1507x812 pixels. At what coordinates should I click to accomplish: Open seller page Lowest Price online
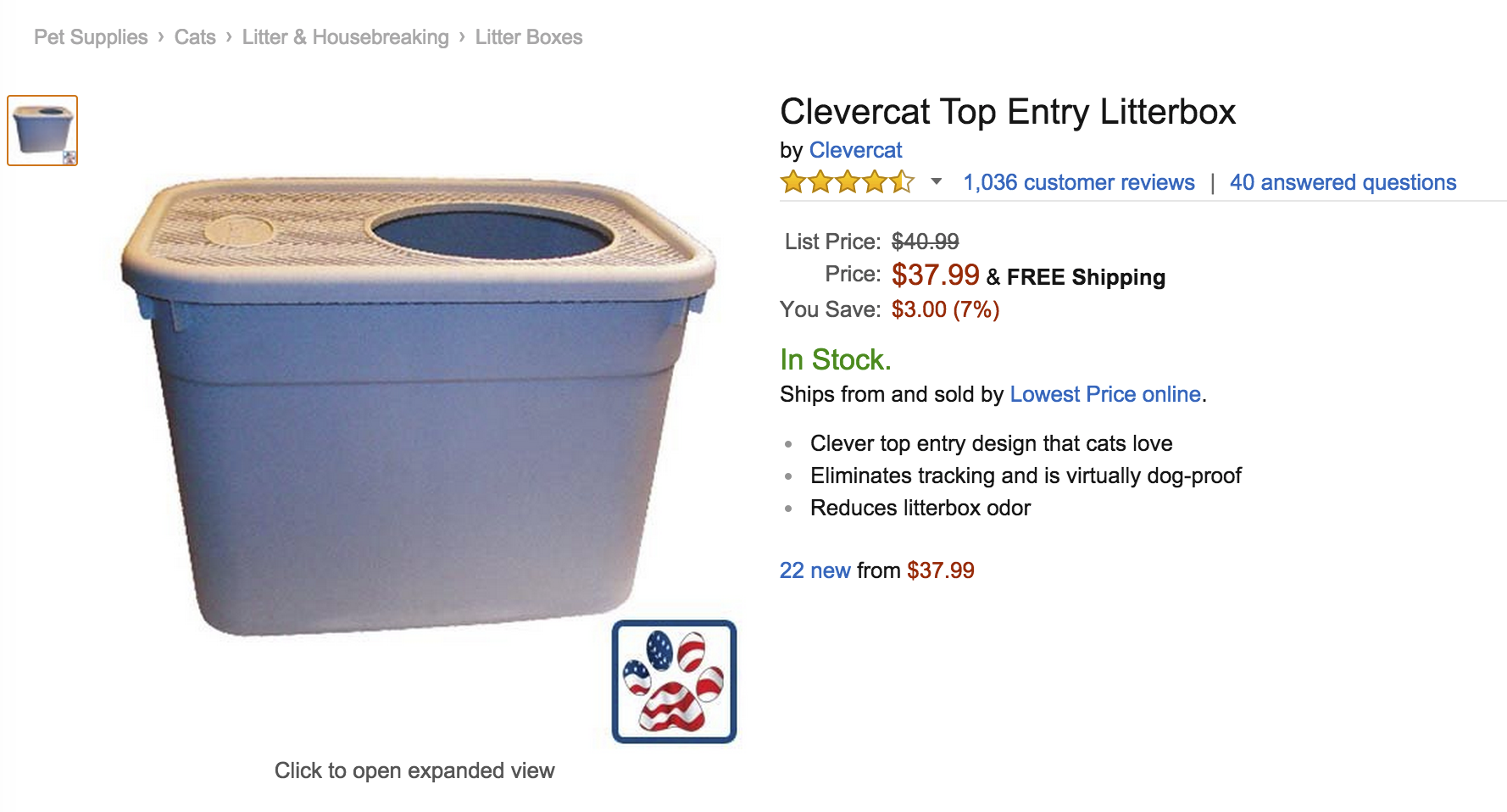pyautogui.click(x=1104, y=393)
